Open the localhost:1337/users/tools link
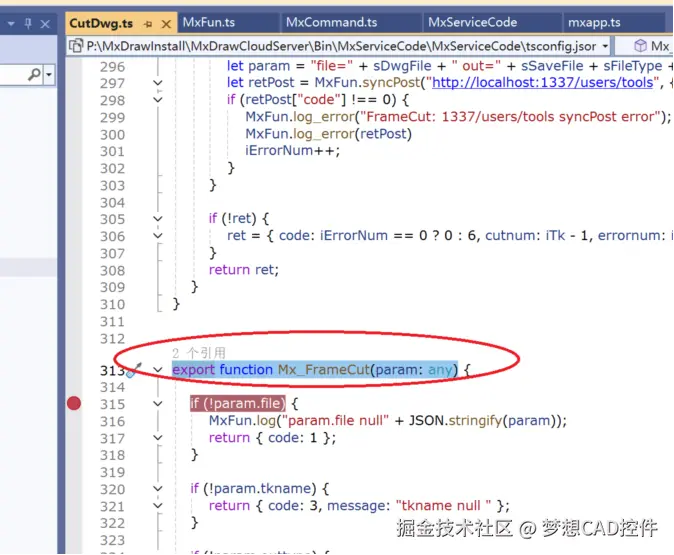Viewport: 674px width, 555px height. 542,82
